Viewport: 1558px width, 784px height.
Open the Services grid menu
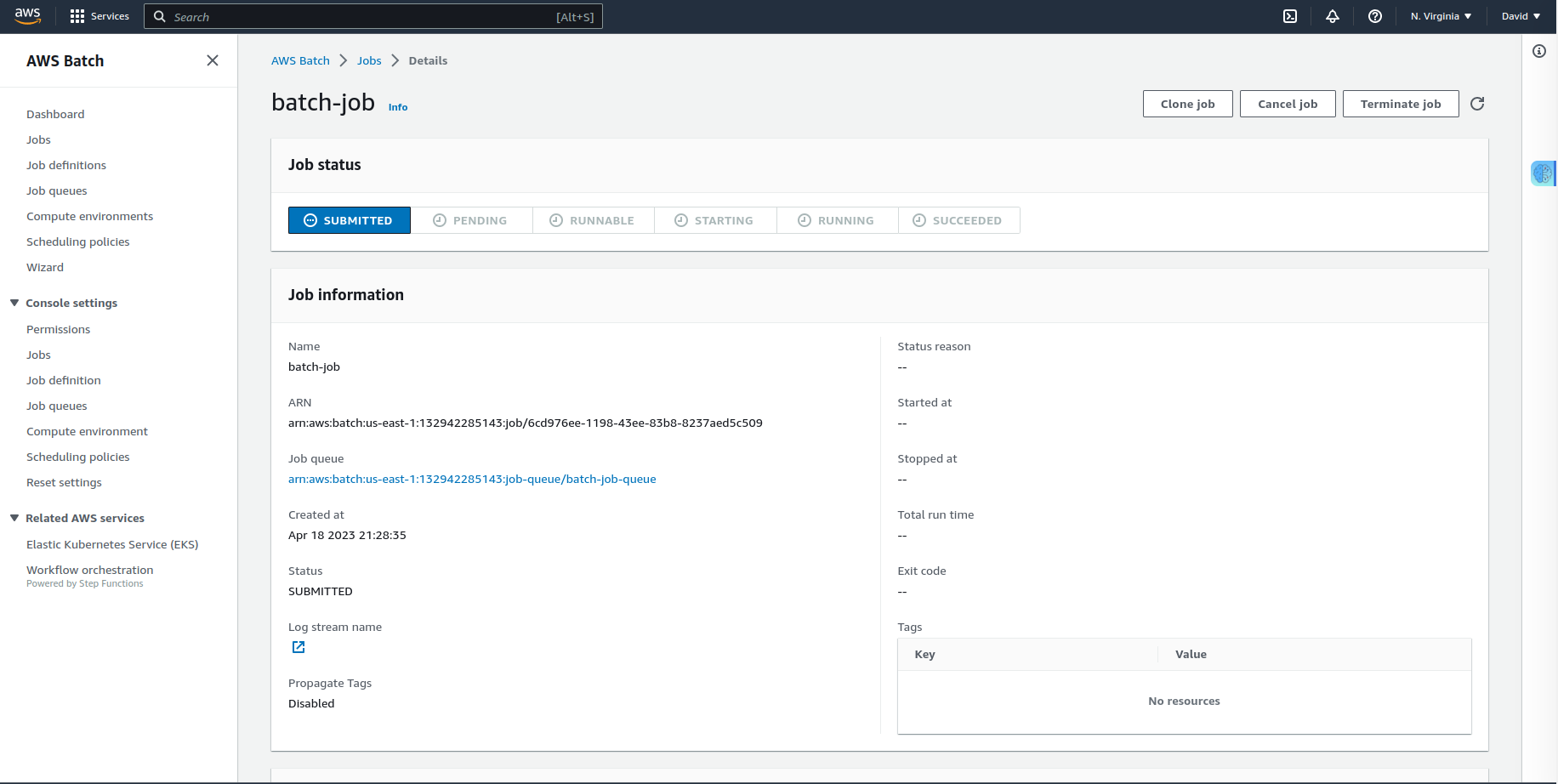(x=100, y=16)
